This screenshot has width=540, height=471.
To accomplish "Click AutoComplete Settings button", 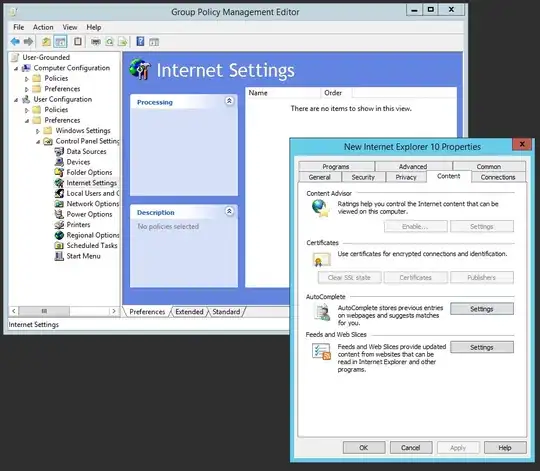I will 482,309.
